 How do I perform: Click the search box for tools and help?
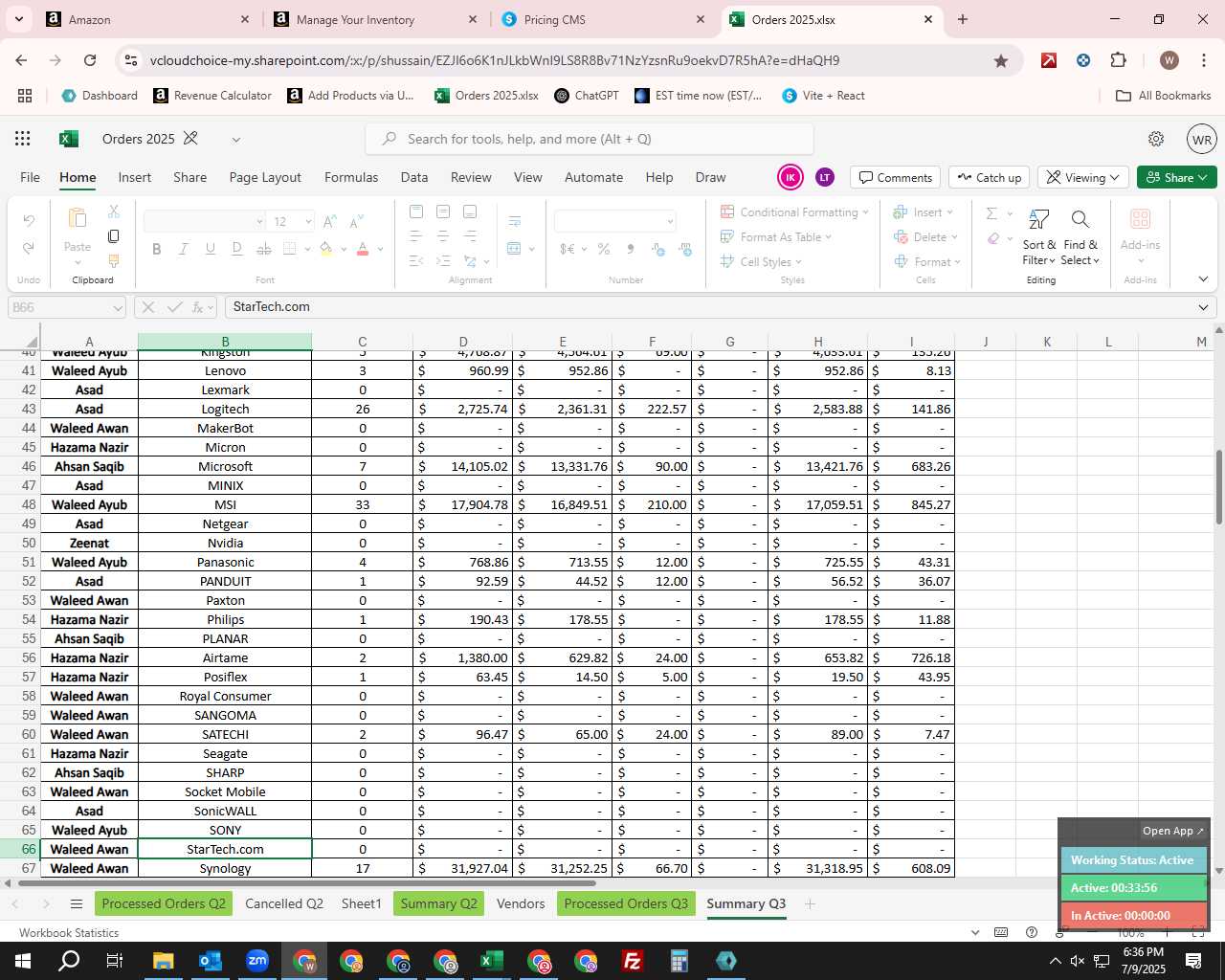click(x=590, y=139)
